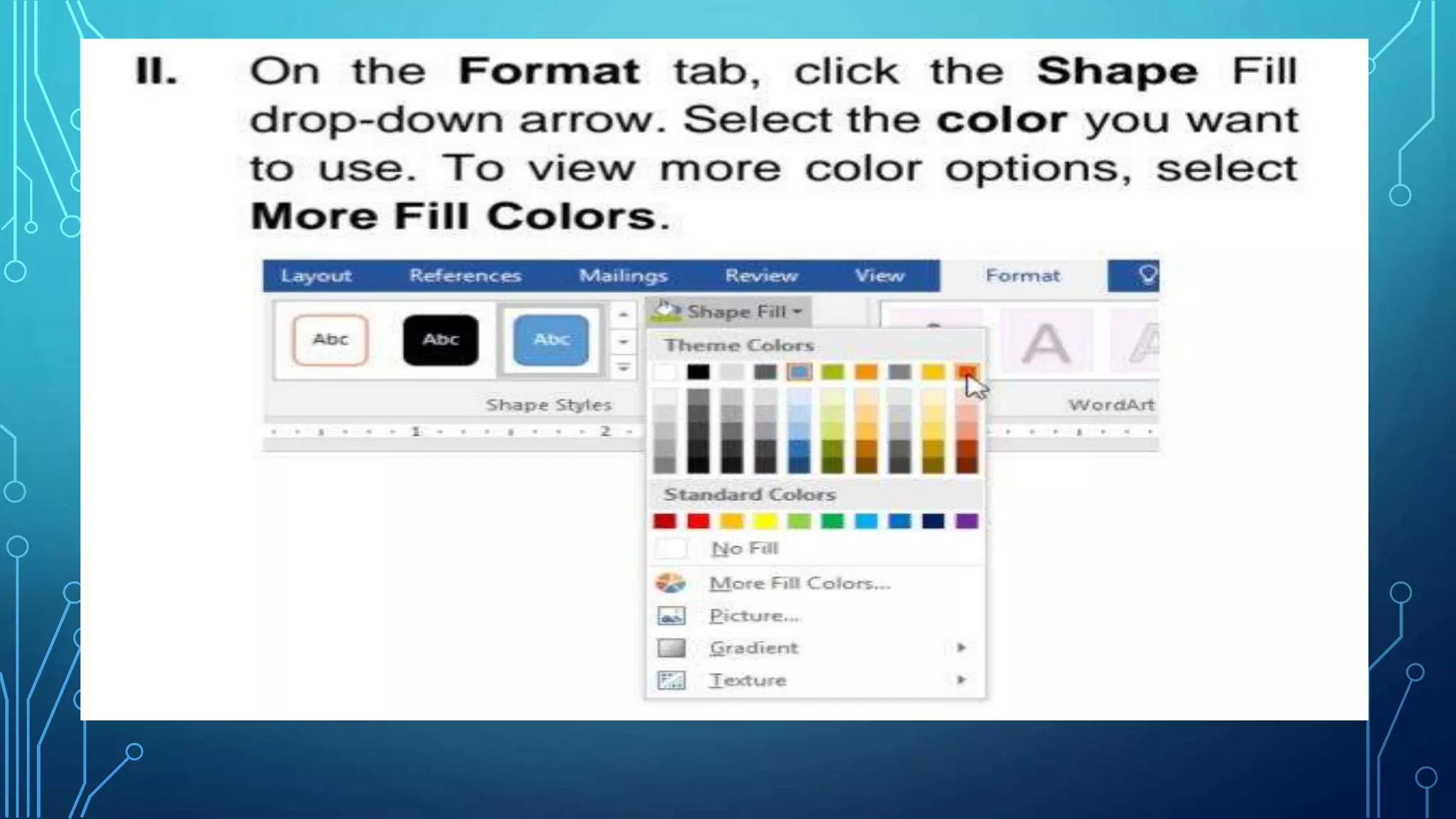Image resolution: width=1456 pixels, height=819 pixels.
Task: Switch to the Layout tab
Action: click(316, 276)
